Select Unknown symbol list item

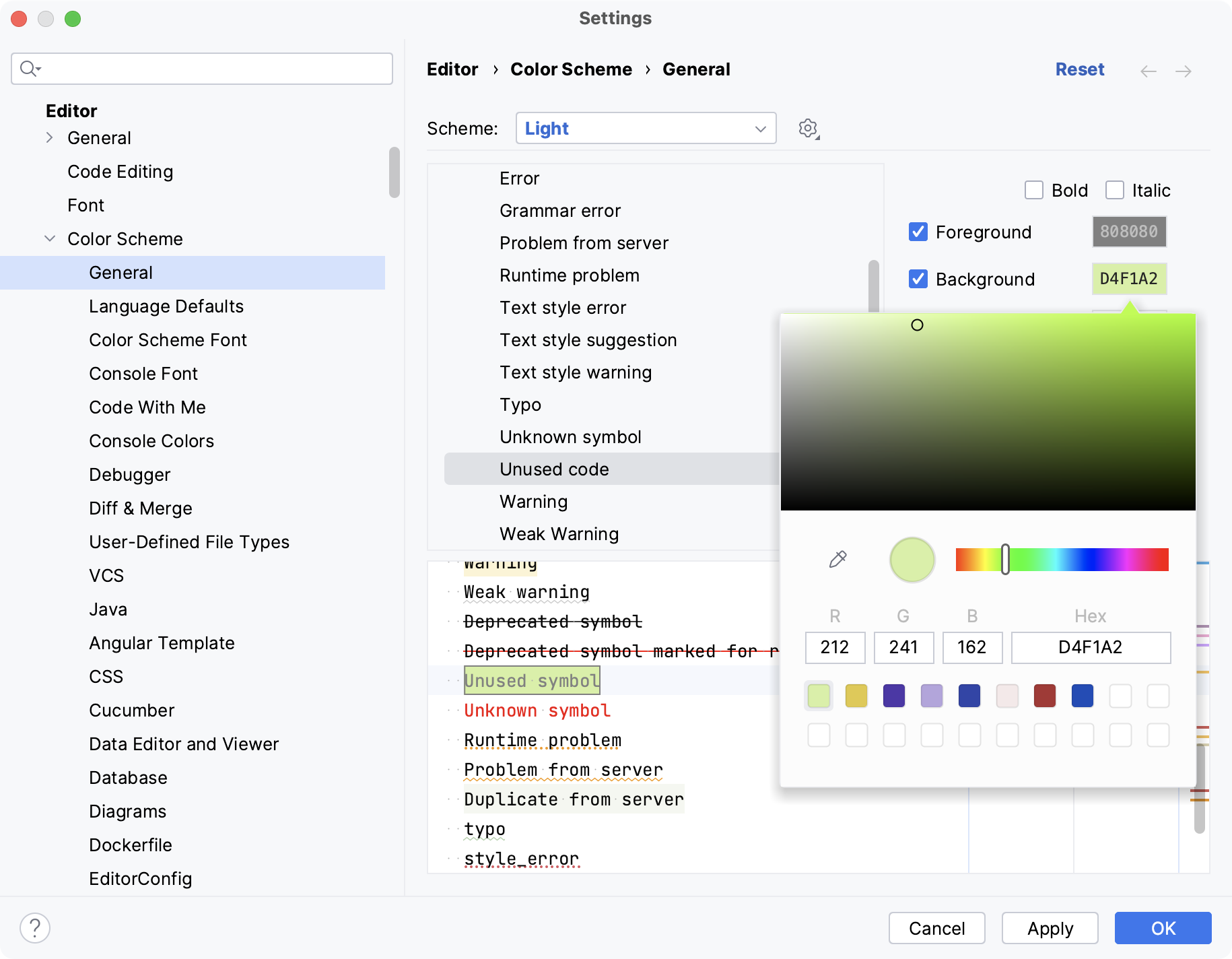pos(570,437)
